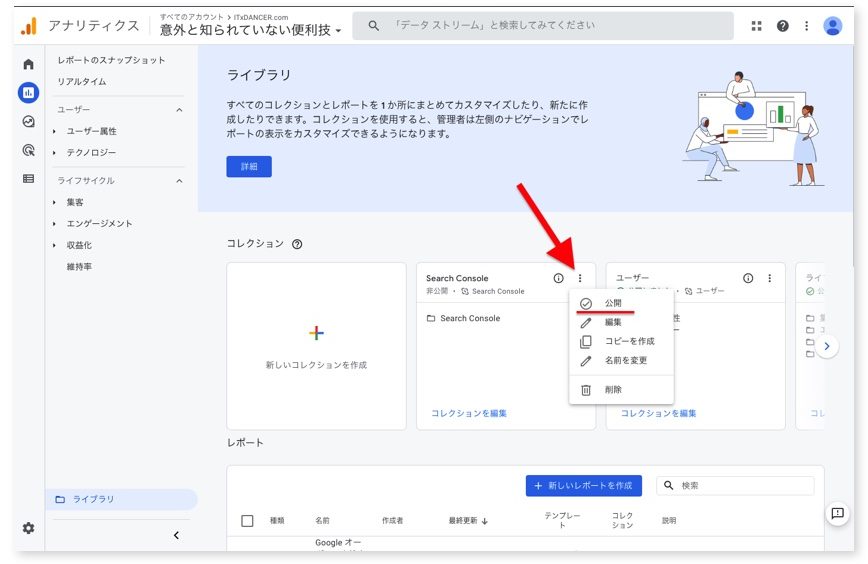Open the three-dot menu on ユーザー card
Viewport: 868px width, 564px height.
769,278
